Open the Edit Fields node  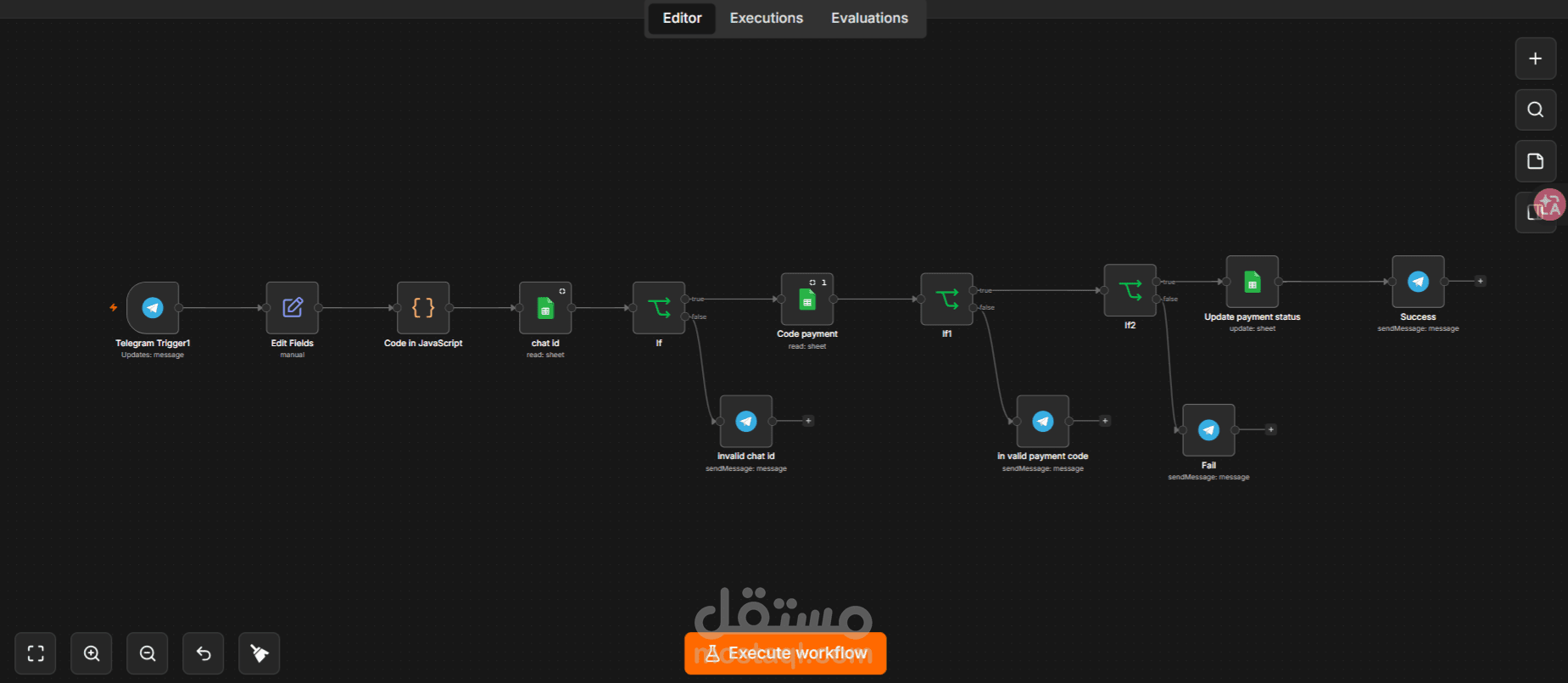[x=293, y=307]
